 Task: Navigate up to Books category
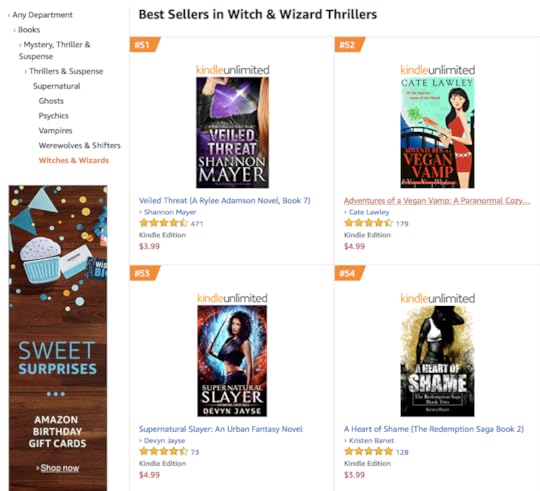[29, 30]
